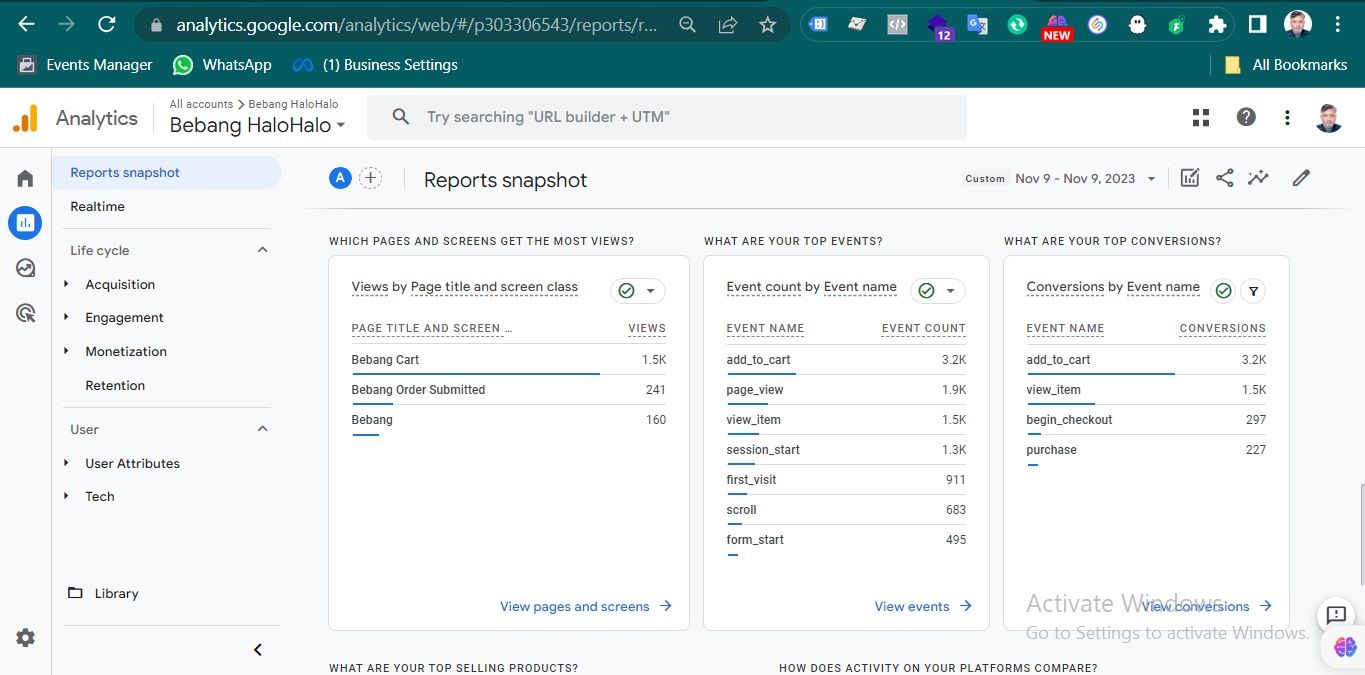
Task: Click the Bebang Order Submitted row
Action: [508, 390]
